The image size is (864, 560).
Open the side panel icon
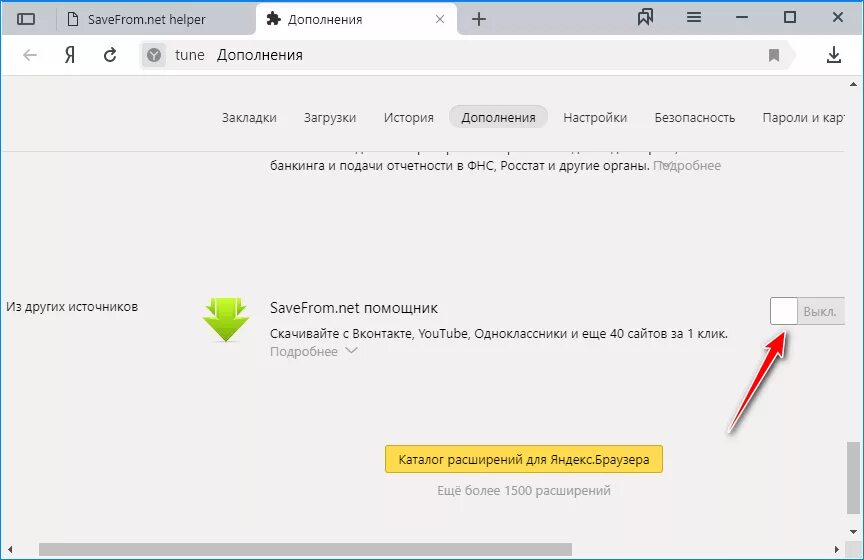tap(26, 19)
